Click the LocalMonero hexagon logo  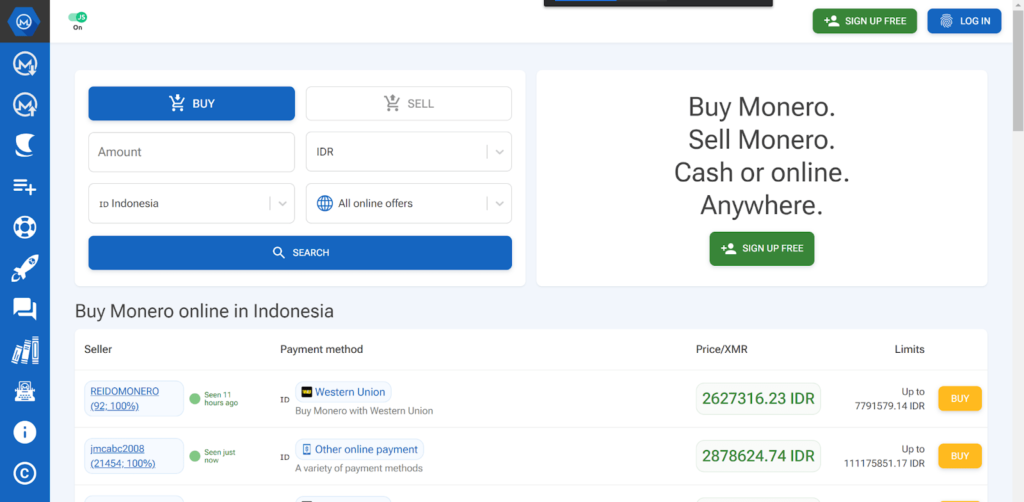(x=25, y=22)
